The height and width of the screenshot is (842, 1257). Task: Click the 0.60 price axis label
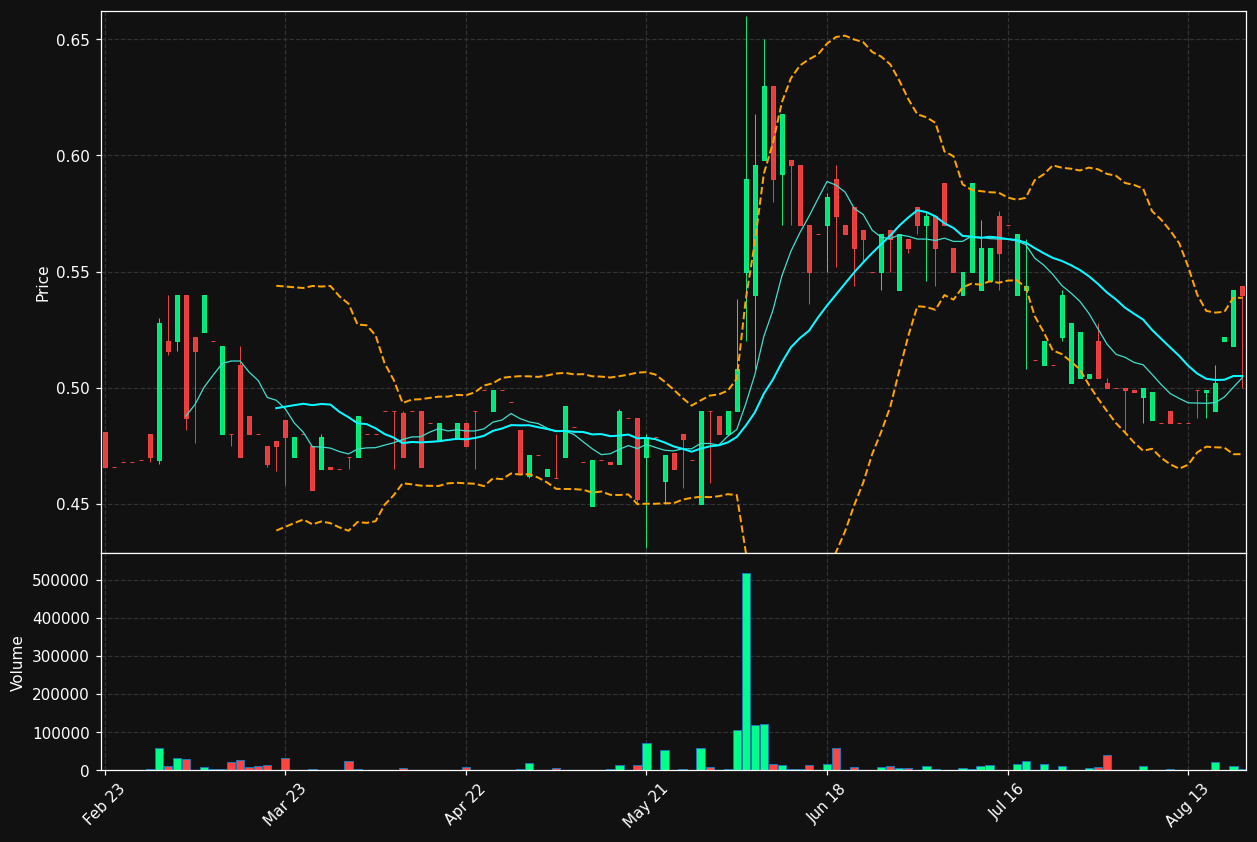click(x=73, y=156)
